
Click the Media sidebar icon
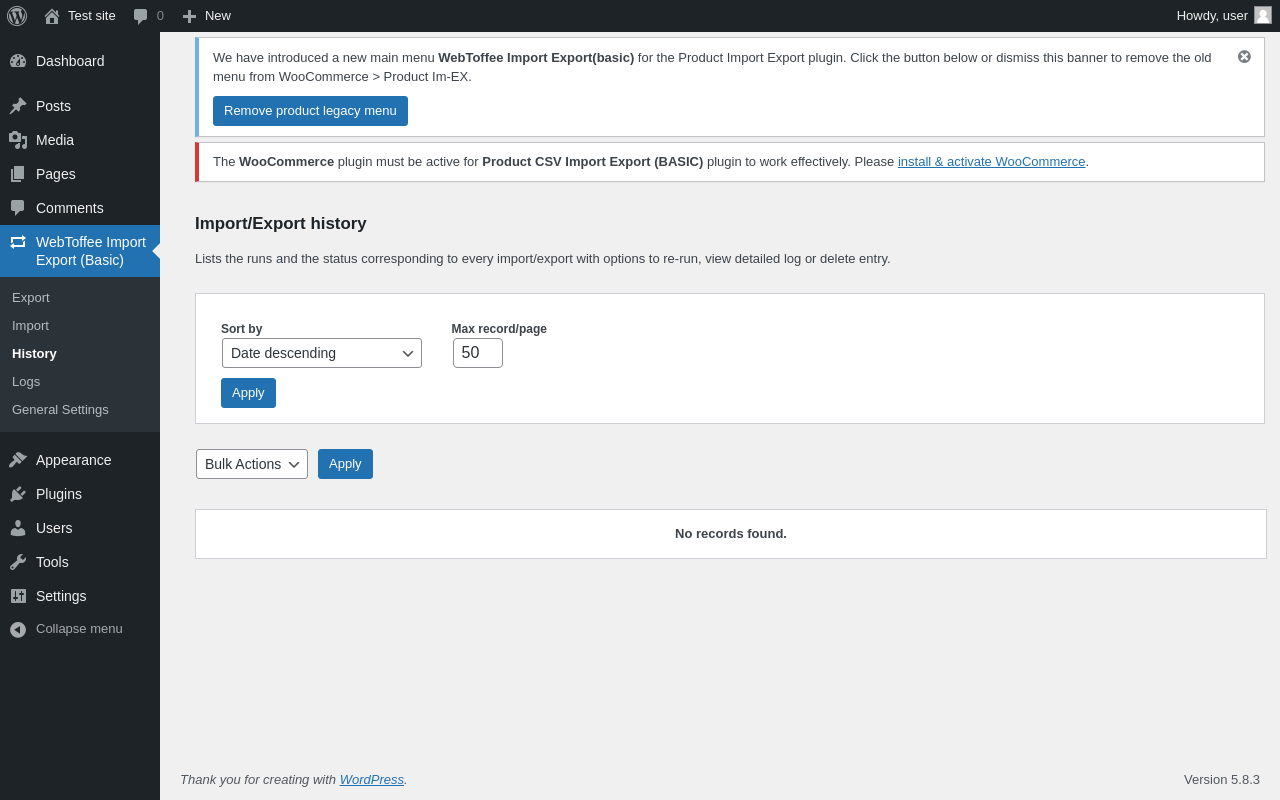pyautogui.click(x=18, y=140)
